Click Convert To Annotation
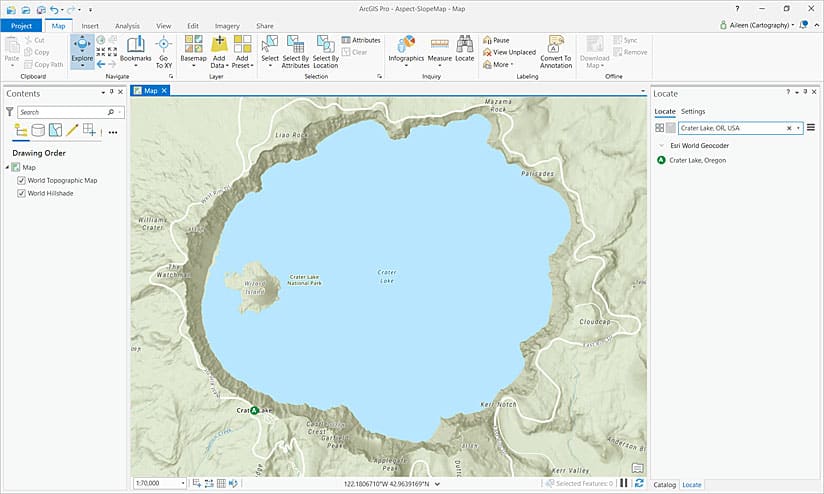Image resolution: width=824 pixels, height=494 pixels. click(x=555, y=52)
